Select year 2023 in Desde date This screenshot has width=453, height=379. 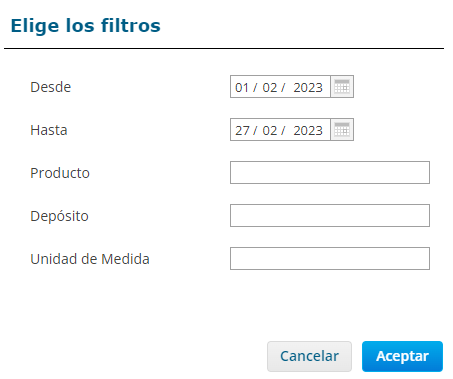click(x=308, y=87)
